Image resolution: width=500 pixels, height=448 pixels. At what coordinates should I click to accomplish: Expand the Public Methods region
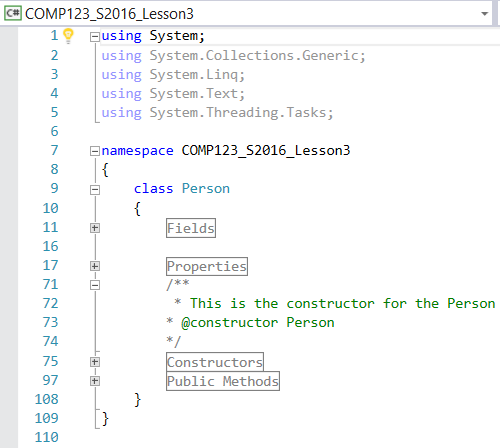point(95,381)
